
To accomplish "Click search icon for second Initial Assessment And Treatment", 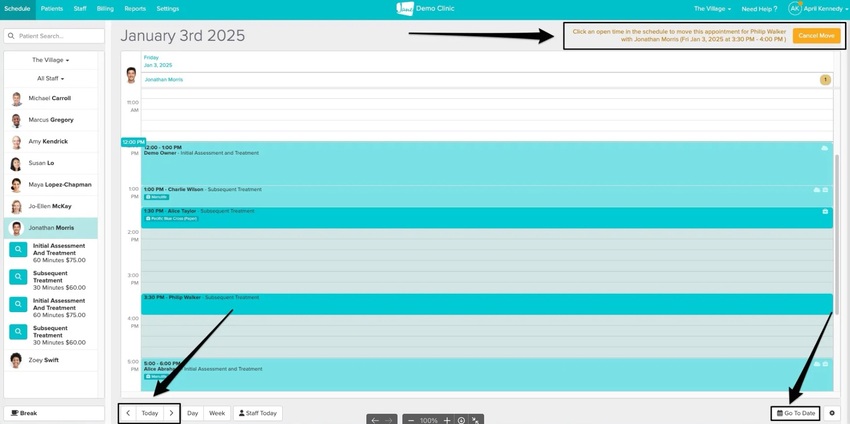I will click(18, 304).
